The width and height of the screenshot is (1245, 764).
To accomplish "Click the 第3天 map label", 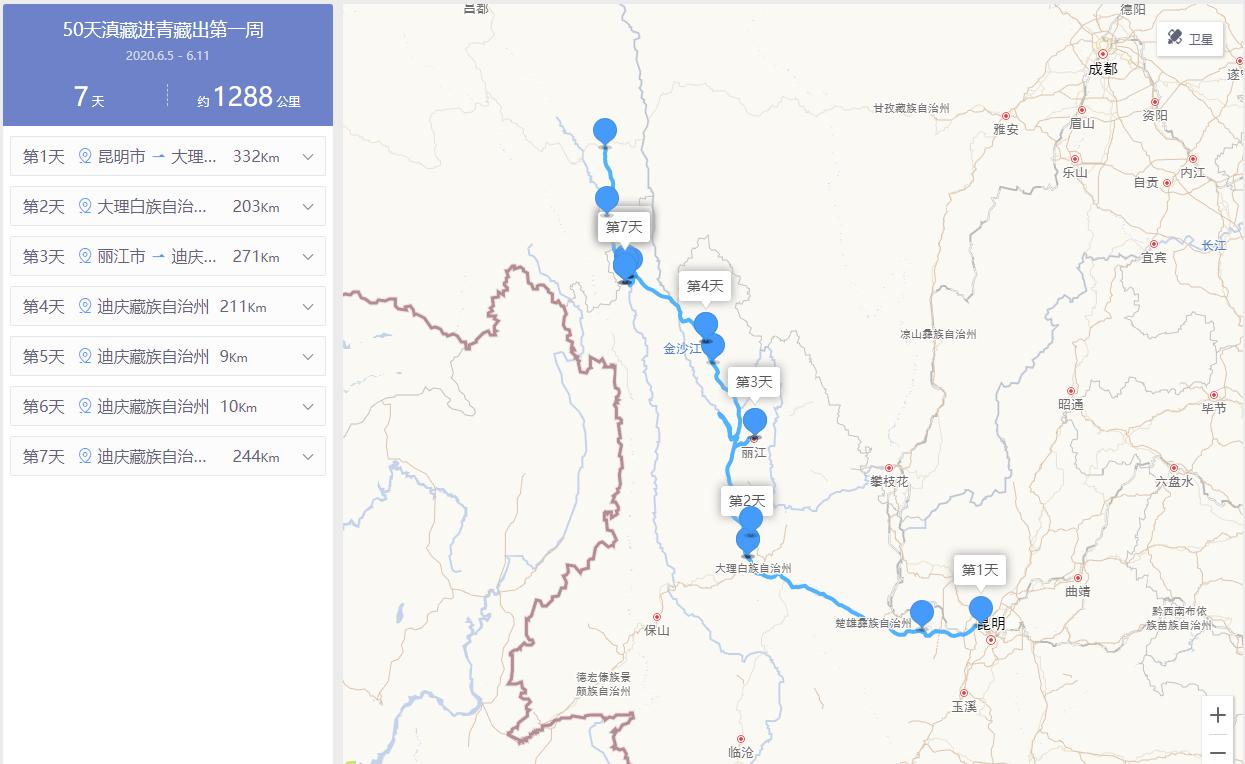I will point(754,382).
